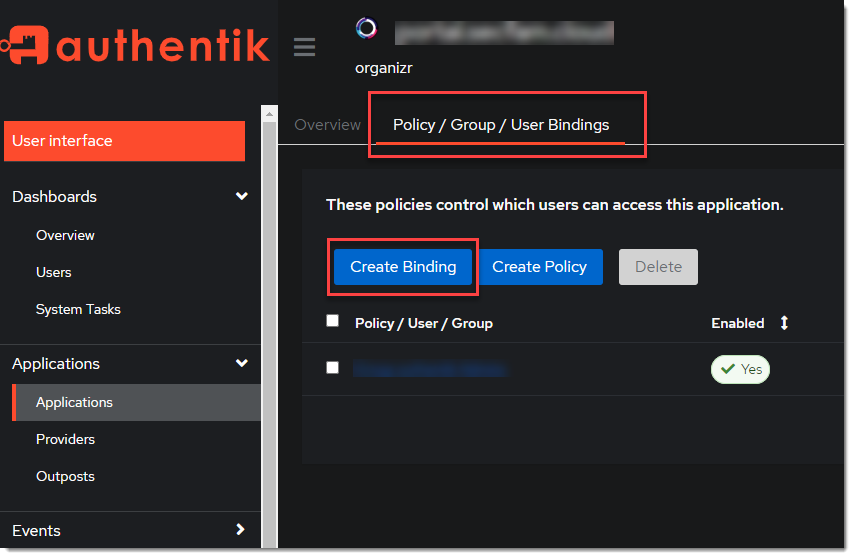This screenshot has height=558, width=854.
Task: Click the green Yes enabled badge
Action: click(x=740, y=370)
